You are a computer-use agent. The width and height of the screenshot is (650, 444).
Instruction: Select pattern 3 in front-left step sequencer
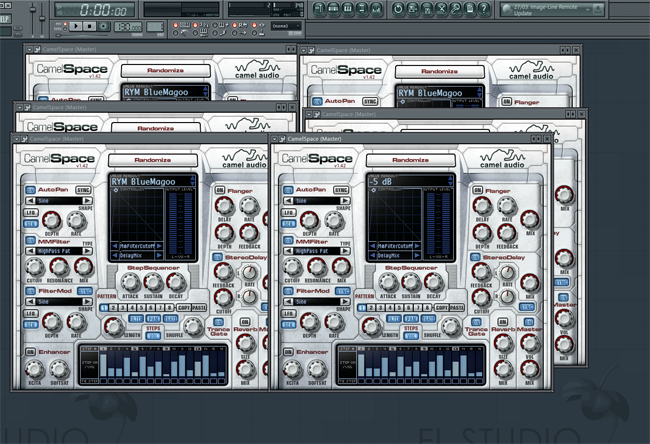click(x=123, y=307)
